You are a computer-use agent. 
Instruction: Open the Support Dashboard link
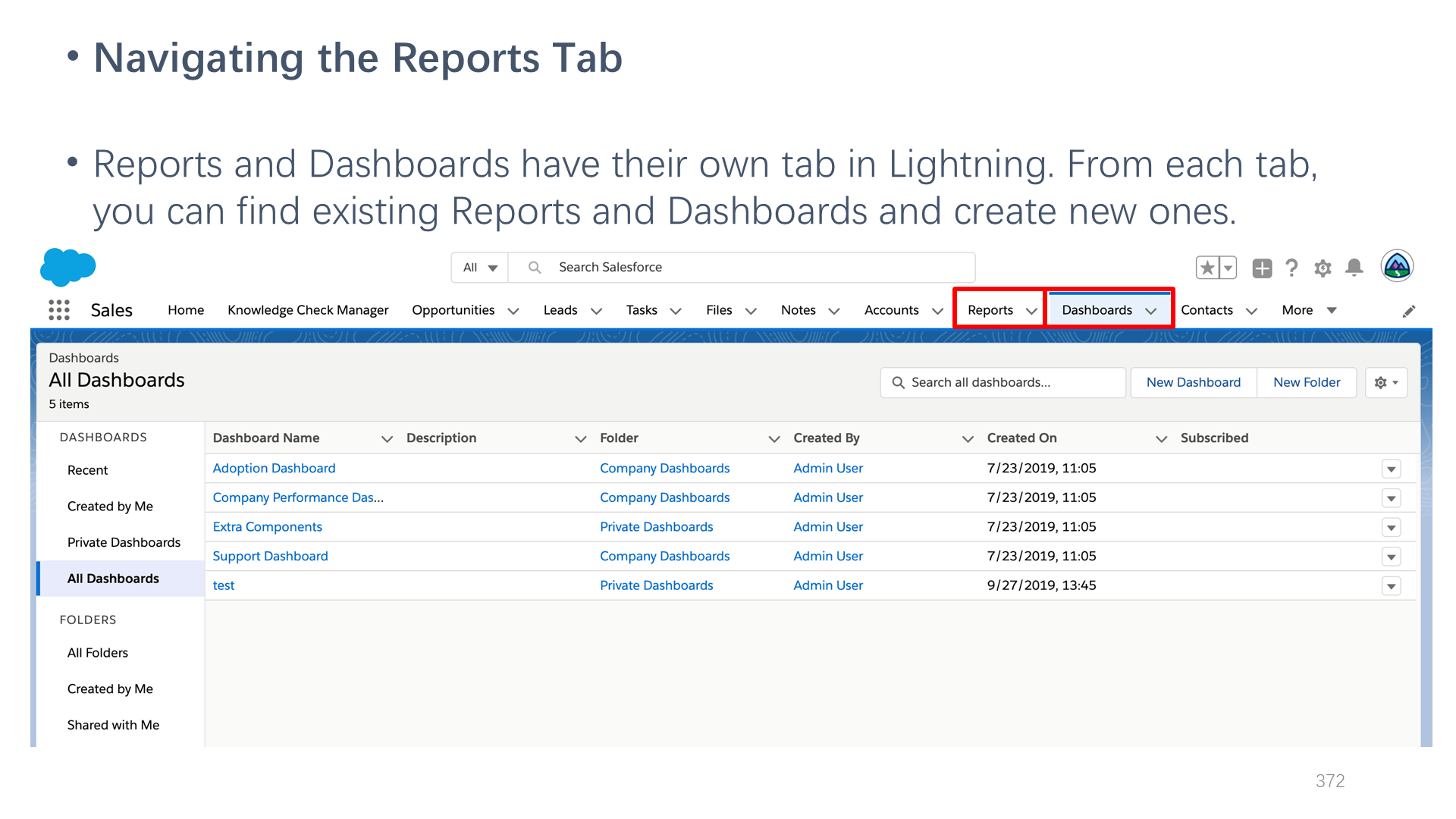[270, 557]
